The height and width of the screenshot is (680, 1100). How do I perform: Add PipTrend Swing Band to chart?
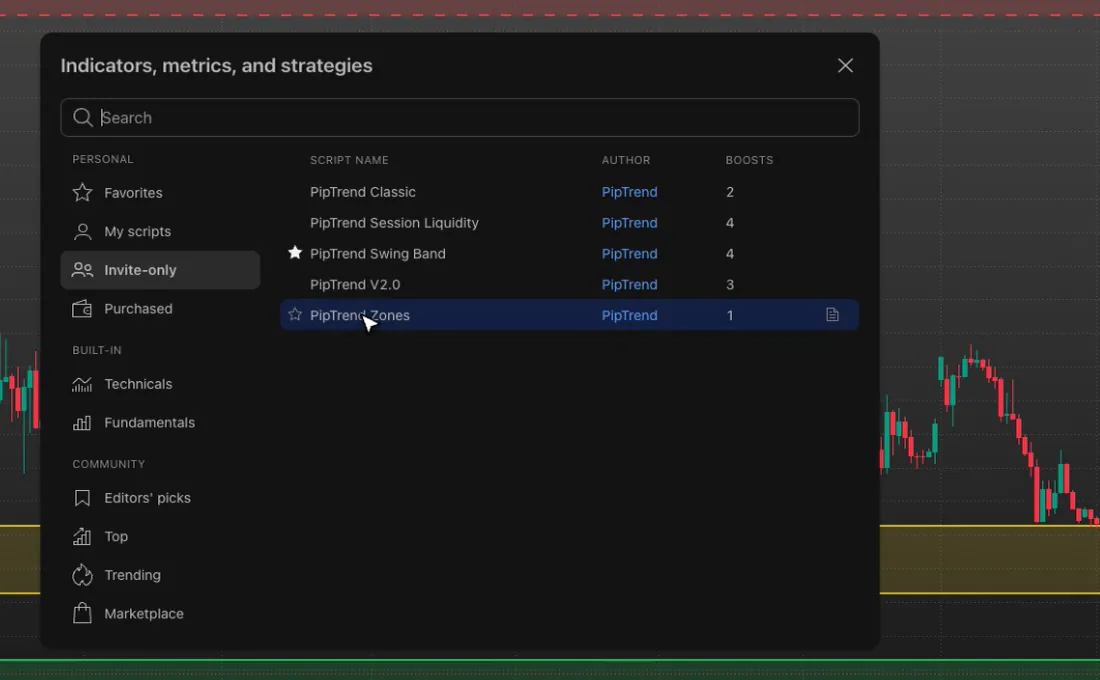(377, 254)
